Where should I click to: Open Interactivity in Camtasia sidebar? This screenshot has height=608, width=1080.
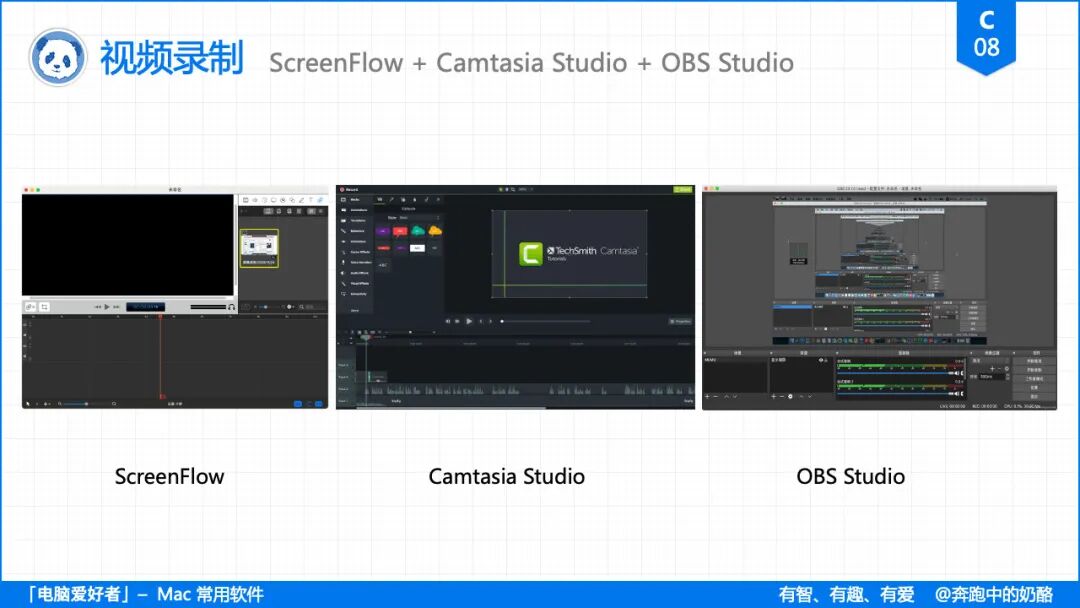[354, 294]
